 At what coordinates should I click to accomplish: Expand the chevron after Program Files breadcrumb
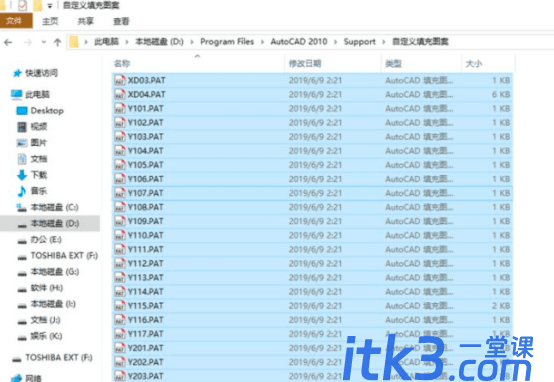pyautogui.click(x=262, y=42)
